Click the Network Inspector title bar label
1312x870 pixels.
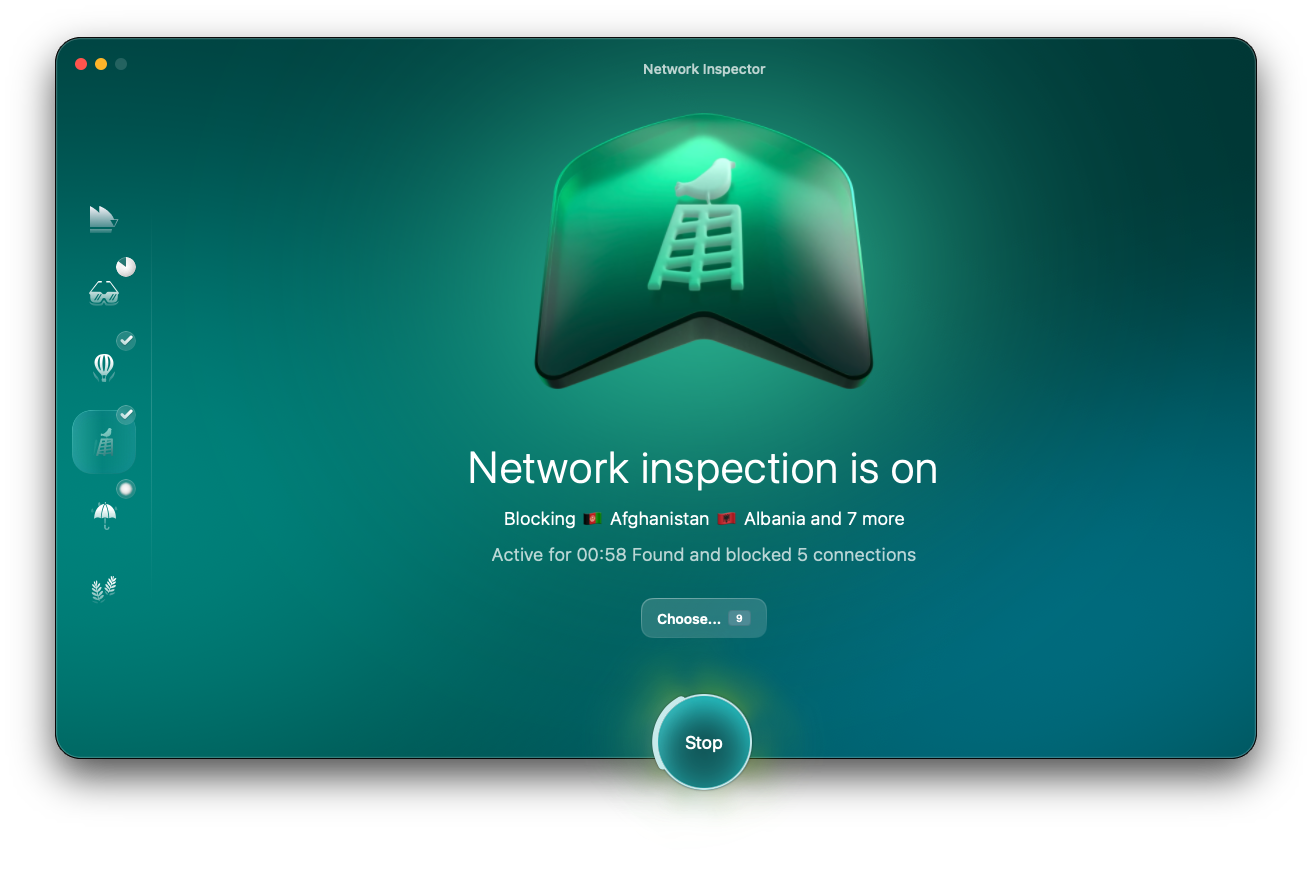coord(703,69)
